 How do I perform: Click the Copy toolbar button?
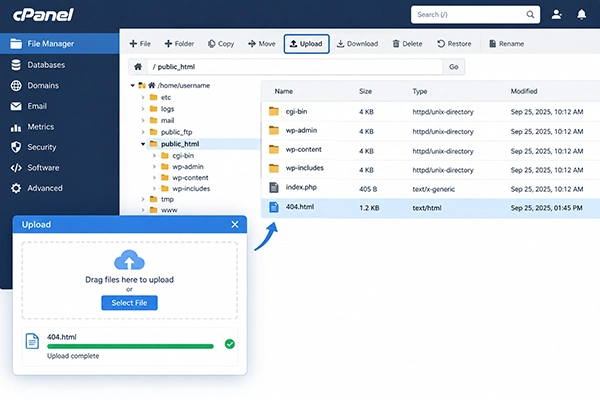coord(221,44)
